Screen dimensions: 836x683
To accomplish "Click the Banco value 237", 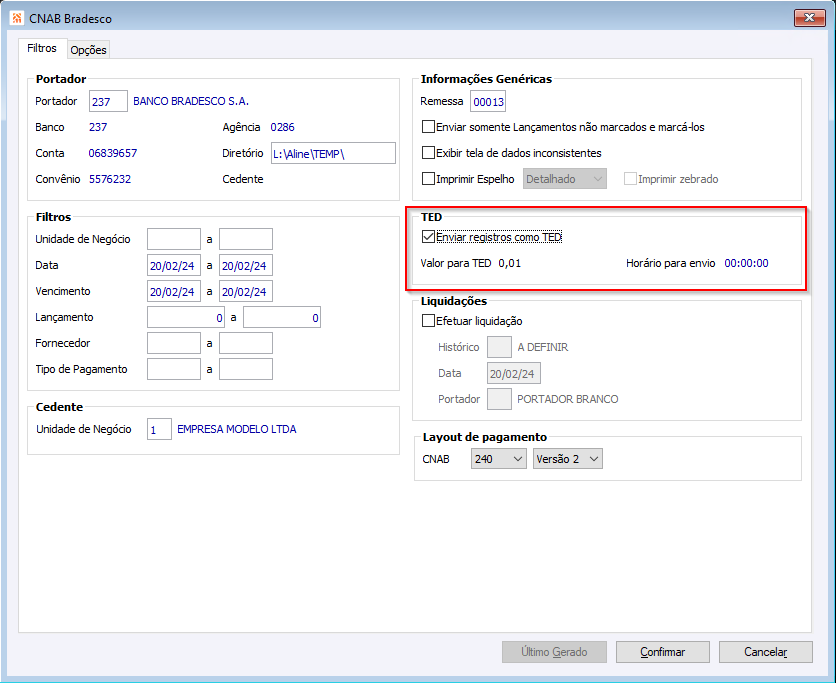I will pyautogui.click(x=98, y=127).
